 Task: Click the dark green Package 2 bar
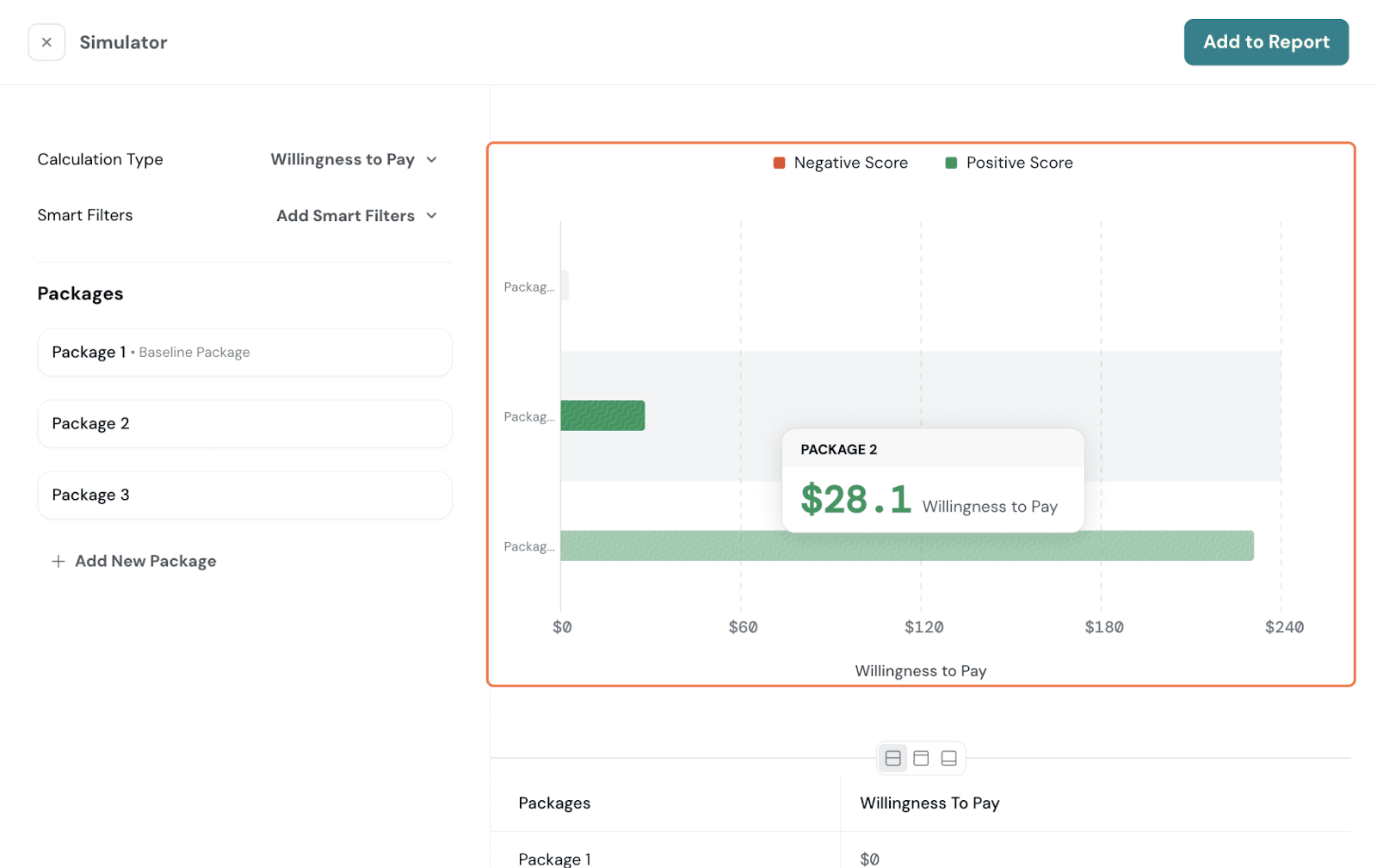pyautogui.click(x=602, y=416)
